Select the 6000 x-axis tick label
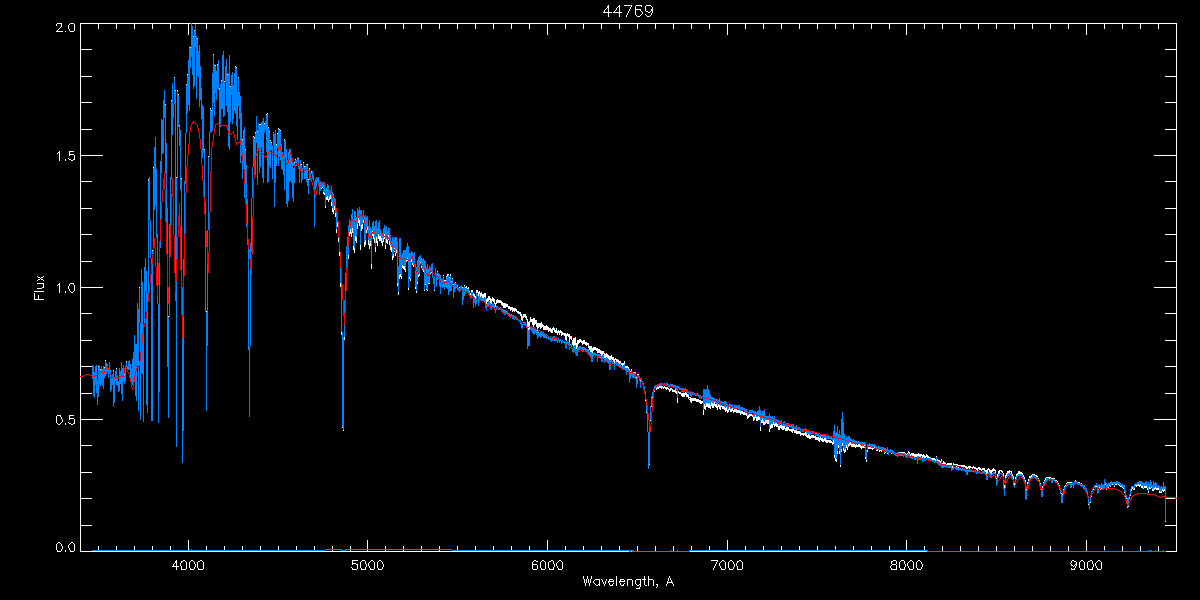This screenshot has width=1200, height=600. (x=547, y=565)
